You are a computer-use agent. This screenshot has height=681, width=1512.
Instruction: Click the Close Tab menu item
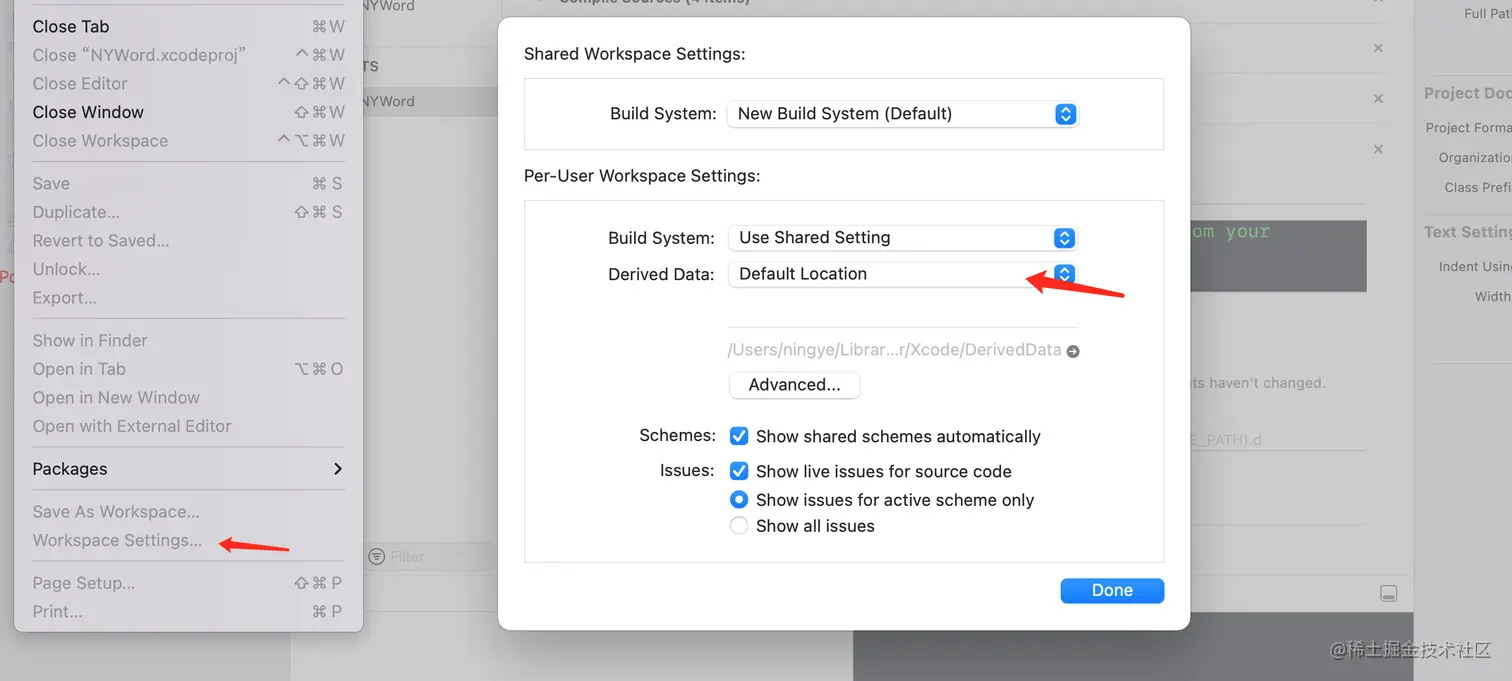pyautogui.click(x=188, y=27)
